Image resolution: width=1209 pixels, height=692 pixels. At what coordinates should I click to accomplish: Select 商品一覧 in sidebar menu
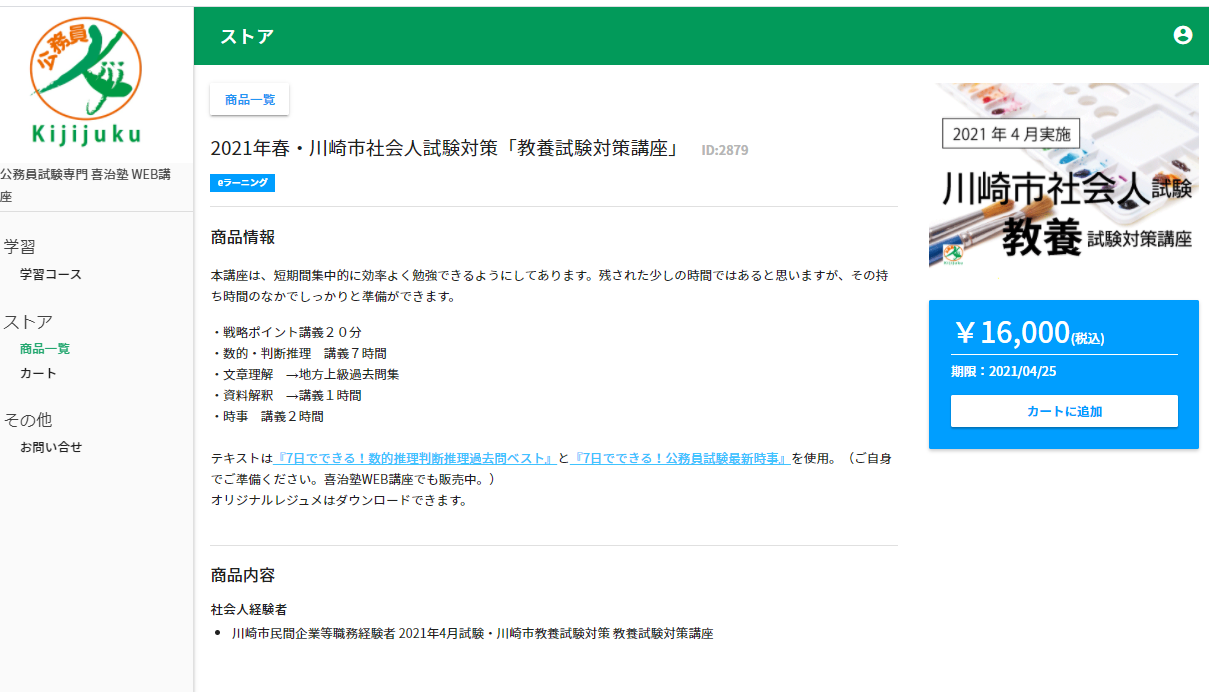tap(45, 349)
